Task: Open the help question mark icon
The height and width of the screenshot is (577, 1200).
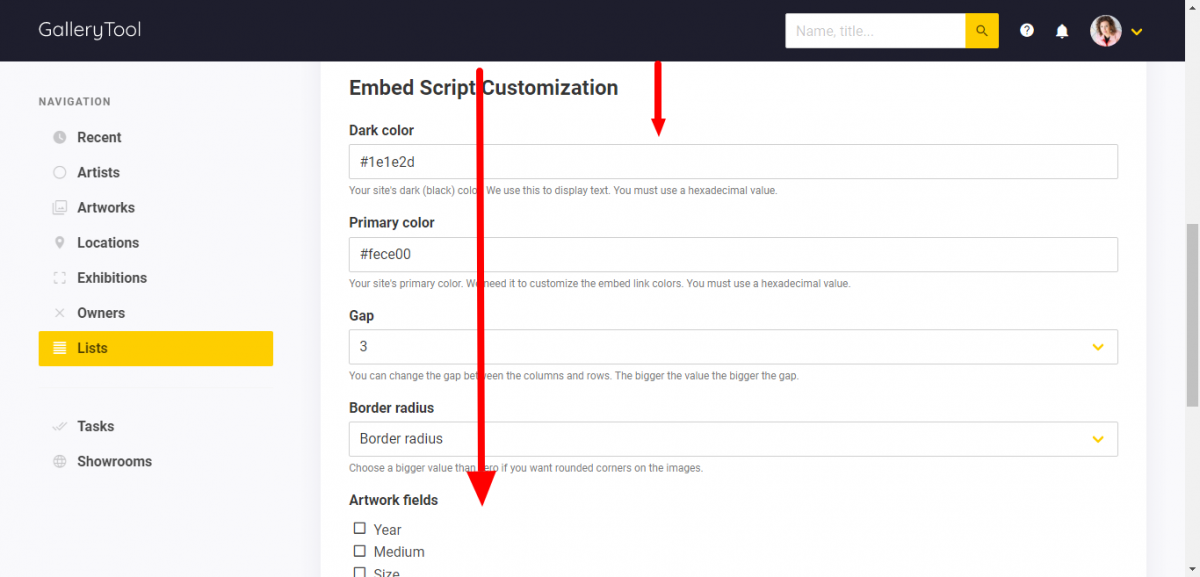Action: tap(1027, 31)
